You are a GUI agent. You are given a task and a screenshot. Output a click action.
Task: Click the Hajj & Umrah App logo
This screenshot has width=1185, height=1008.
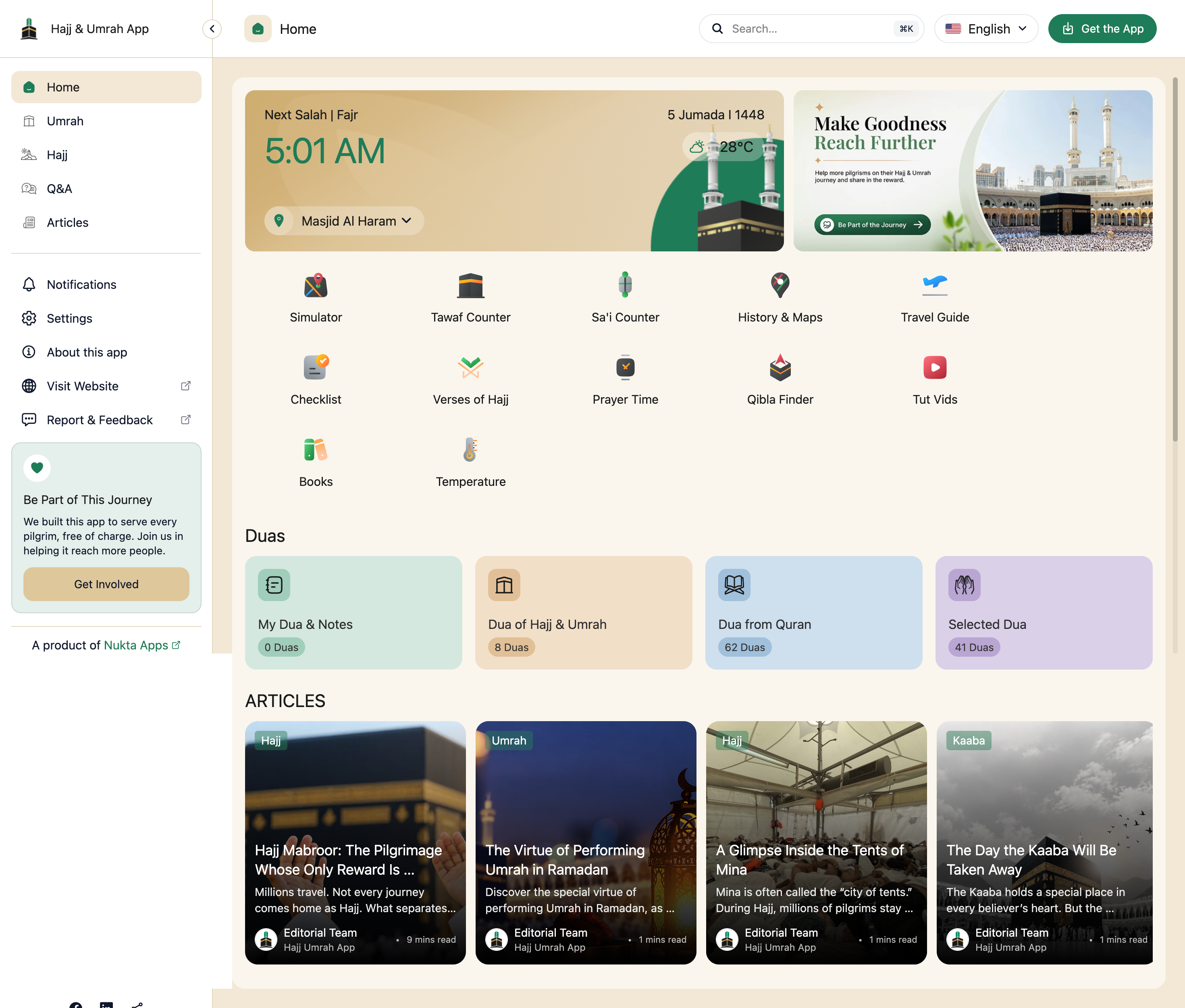(x=29, y=29)
